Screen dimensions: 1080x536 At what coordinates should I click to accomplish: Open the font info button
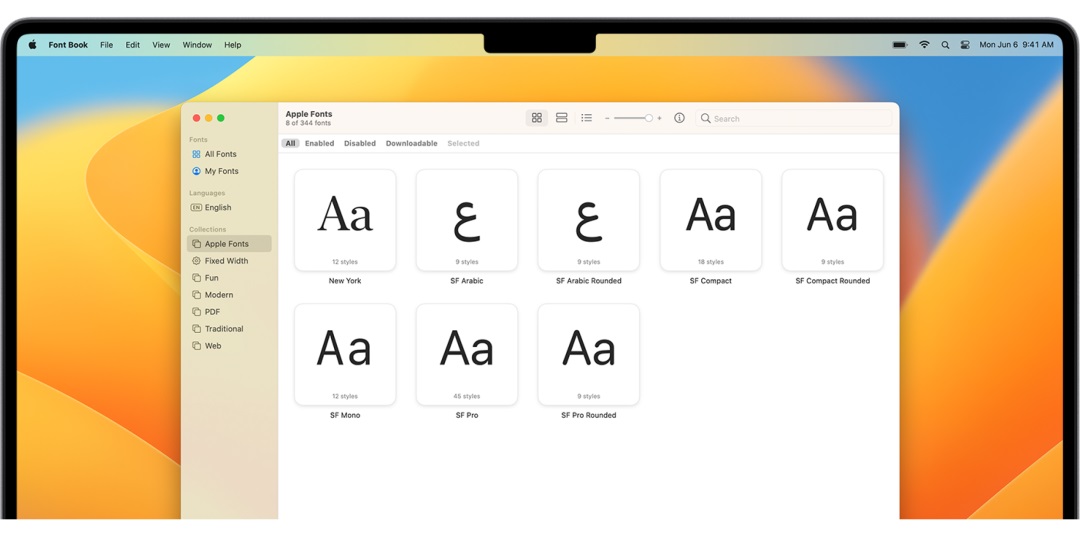point(679,118)
